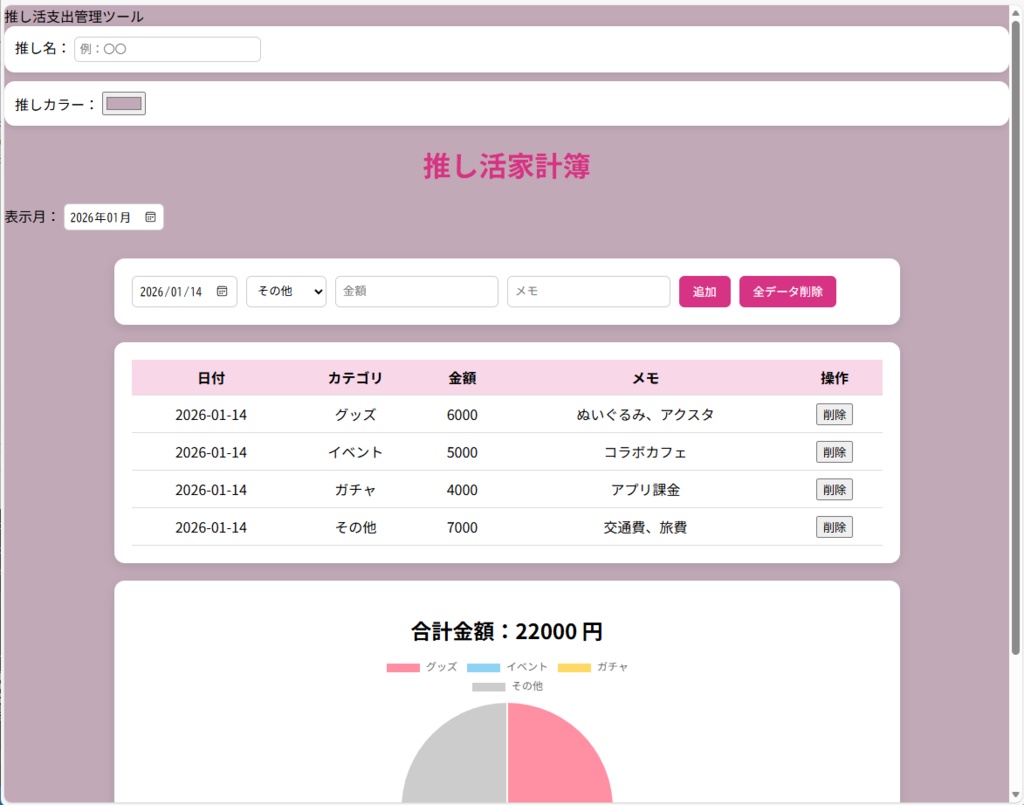Image resolution: width=1024 pixels, height=805 pixels.
Task: Open the category dropdown showing その他
Action: [286, 291]
